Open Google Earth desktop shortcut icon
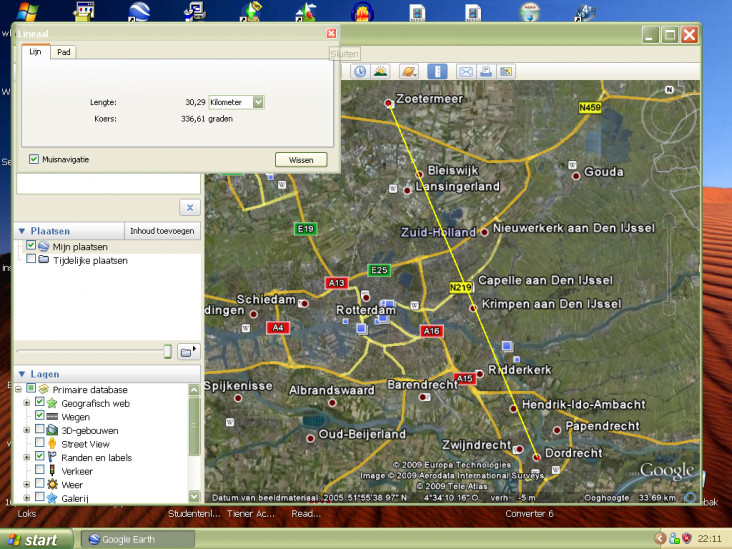The width and height of the screenshot is (732, 549). click(x=139, y=12)
